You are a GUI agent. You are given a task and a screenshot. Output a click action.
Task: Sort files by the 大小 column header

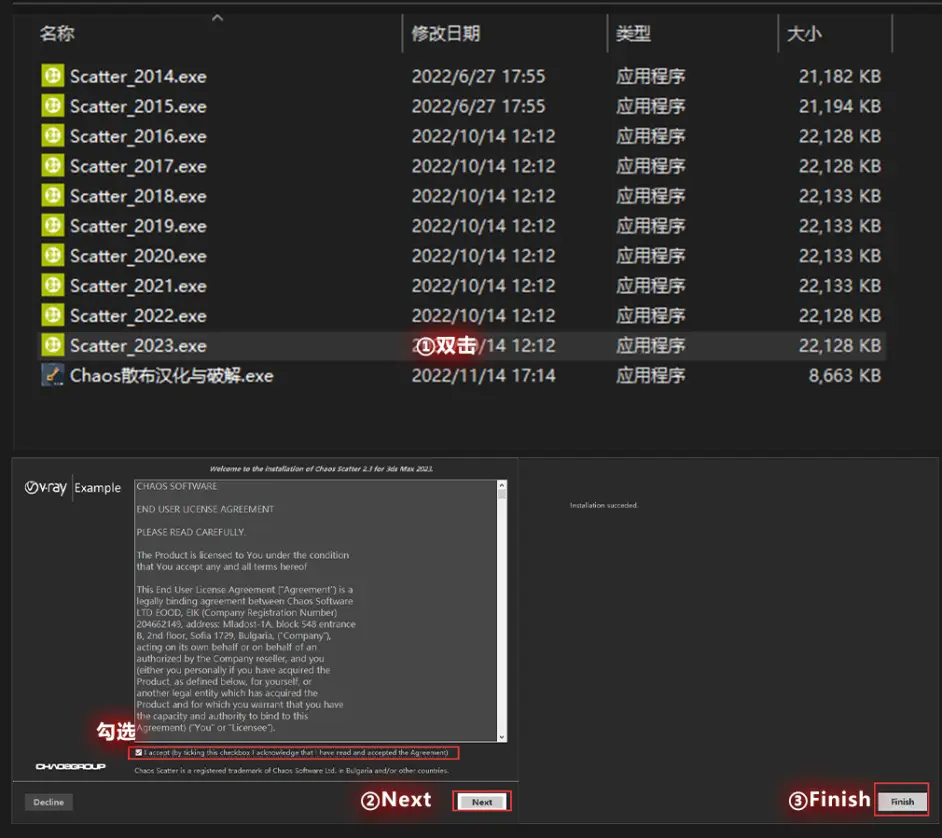(804, 33)
